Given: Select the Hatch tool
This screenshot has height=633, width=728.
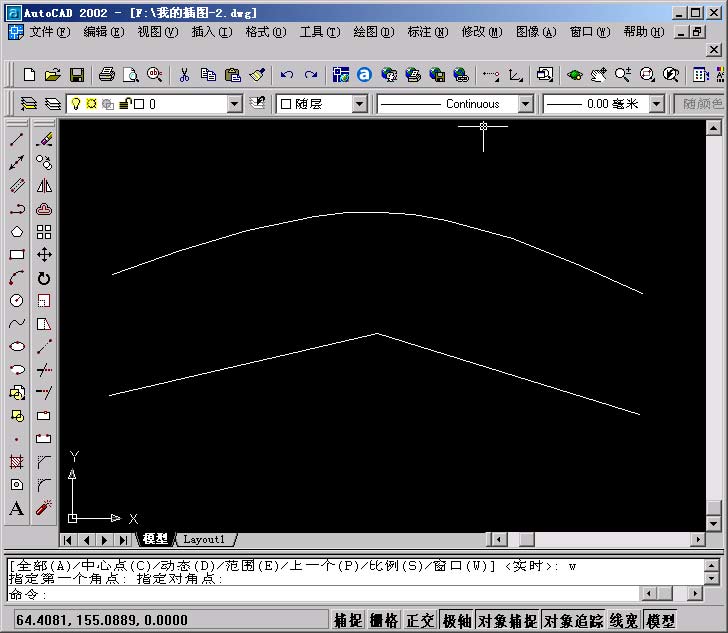Looking at the screenshot, I should tap(17, 462).
